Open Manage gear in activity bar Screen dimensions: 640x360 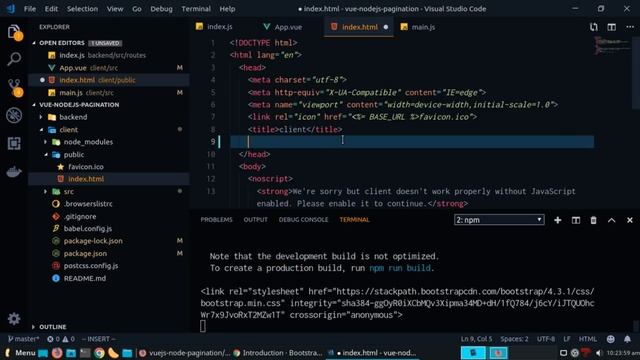(14, 318)
